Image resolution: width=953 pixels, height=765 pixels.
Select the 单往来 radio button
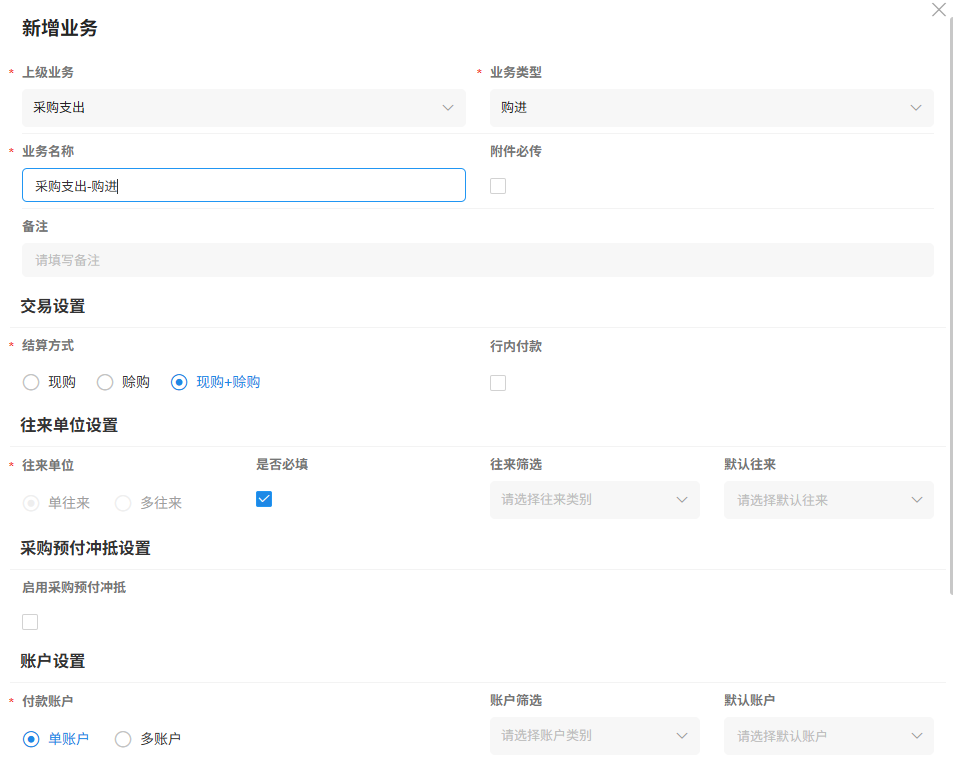click(30, 503)
